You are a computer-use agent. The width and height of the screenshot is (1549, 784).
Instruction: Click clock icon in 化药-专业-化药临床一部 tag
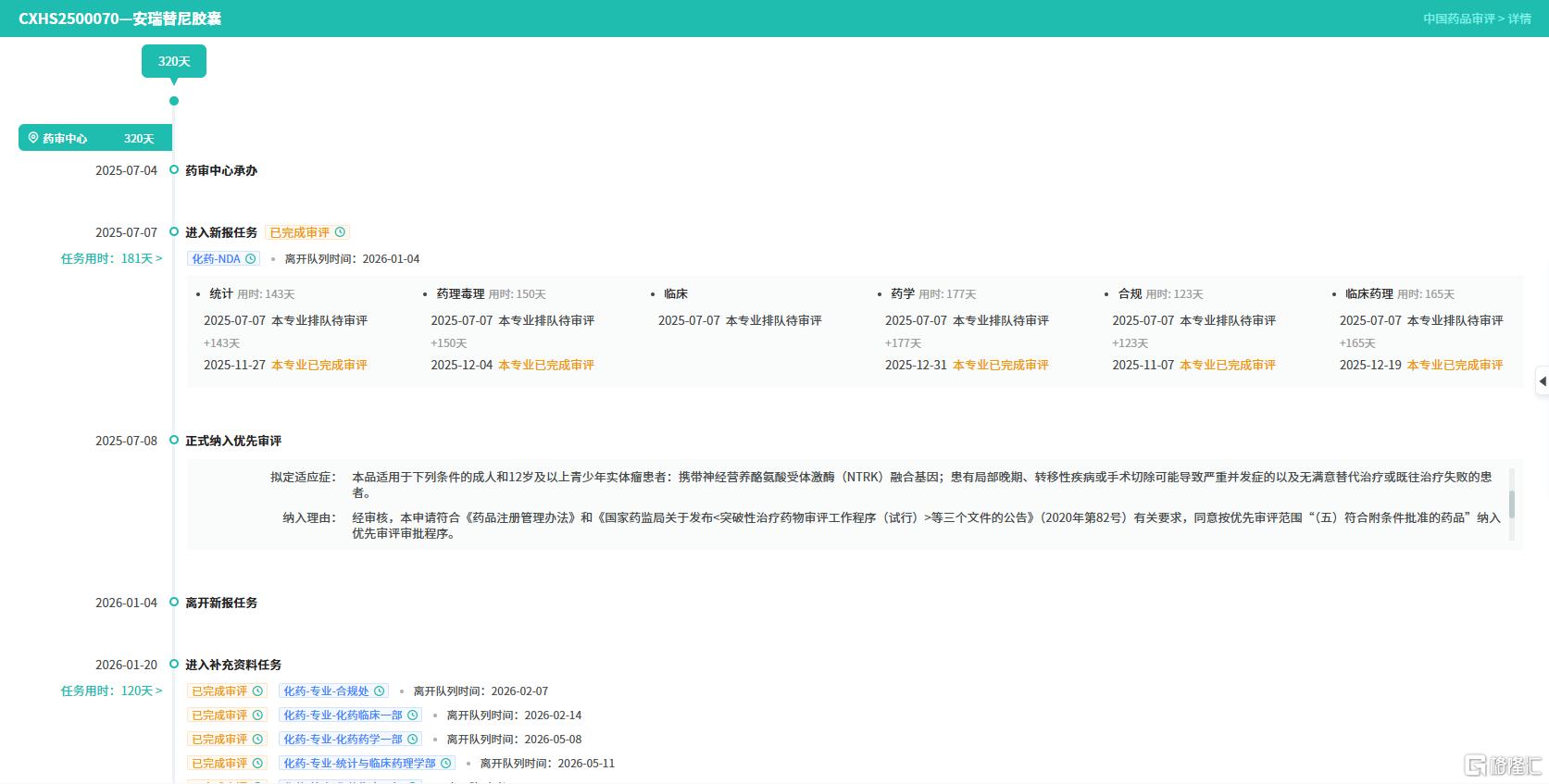point(412,716)
